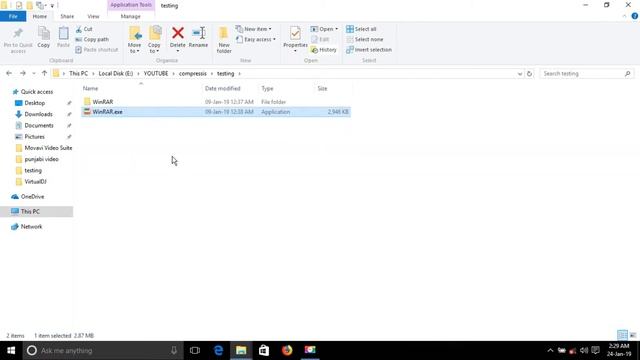Open Movavi Video Suite folder
Image resolution: width=640 pixels, height=360 pixels.
(48, 148)
